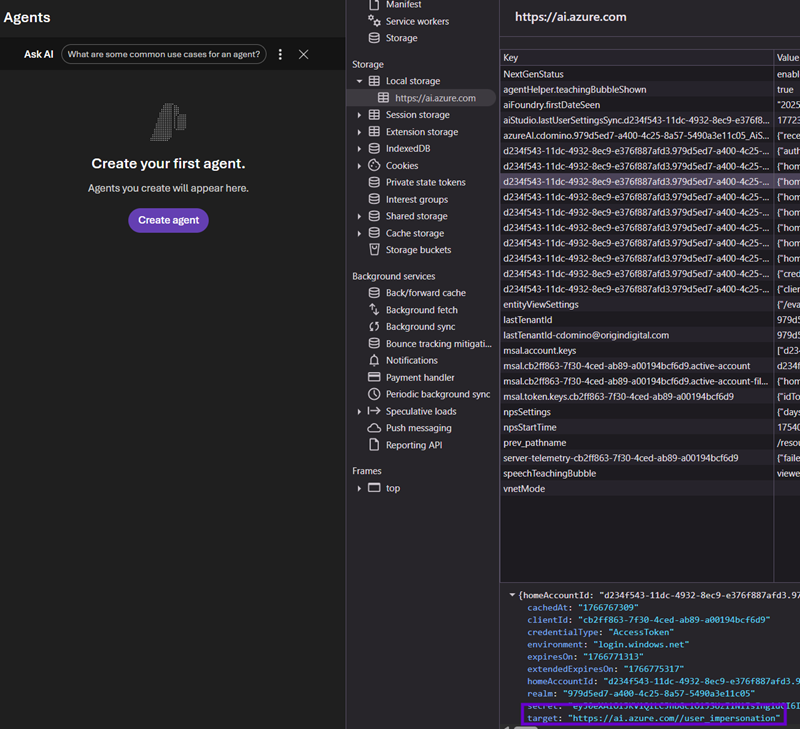Open Bounce tracking mitigations icon

click(x=374, y=343)
